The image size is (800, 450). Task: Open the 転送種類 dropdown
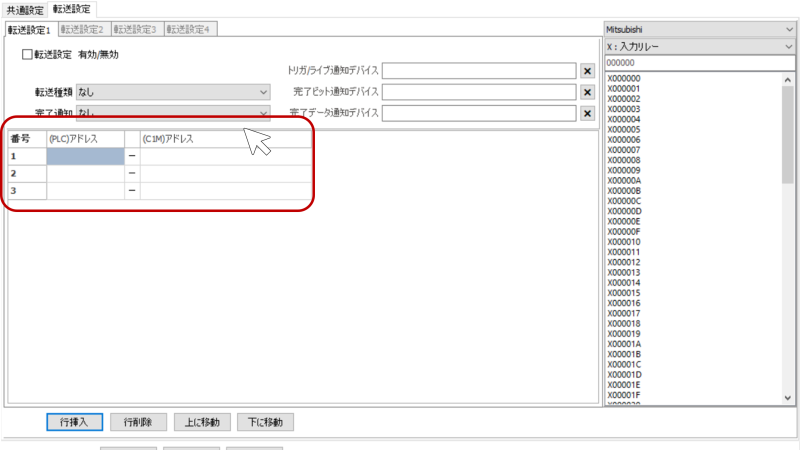coord(173,92)
